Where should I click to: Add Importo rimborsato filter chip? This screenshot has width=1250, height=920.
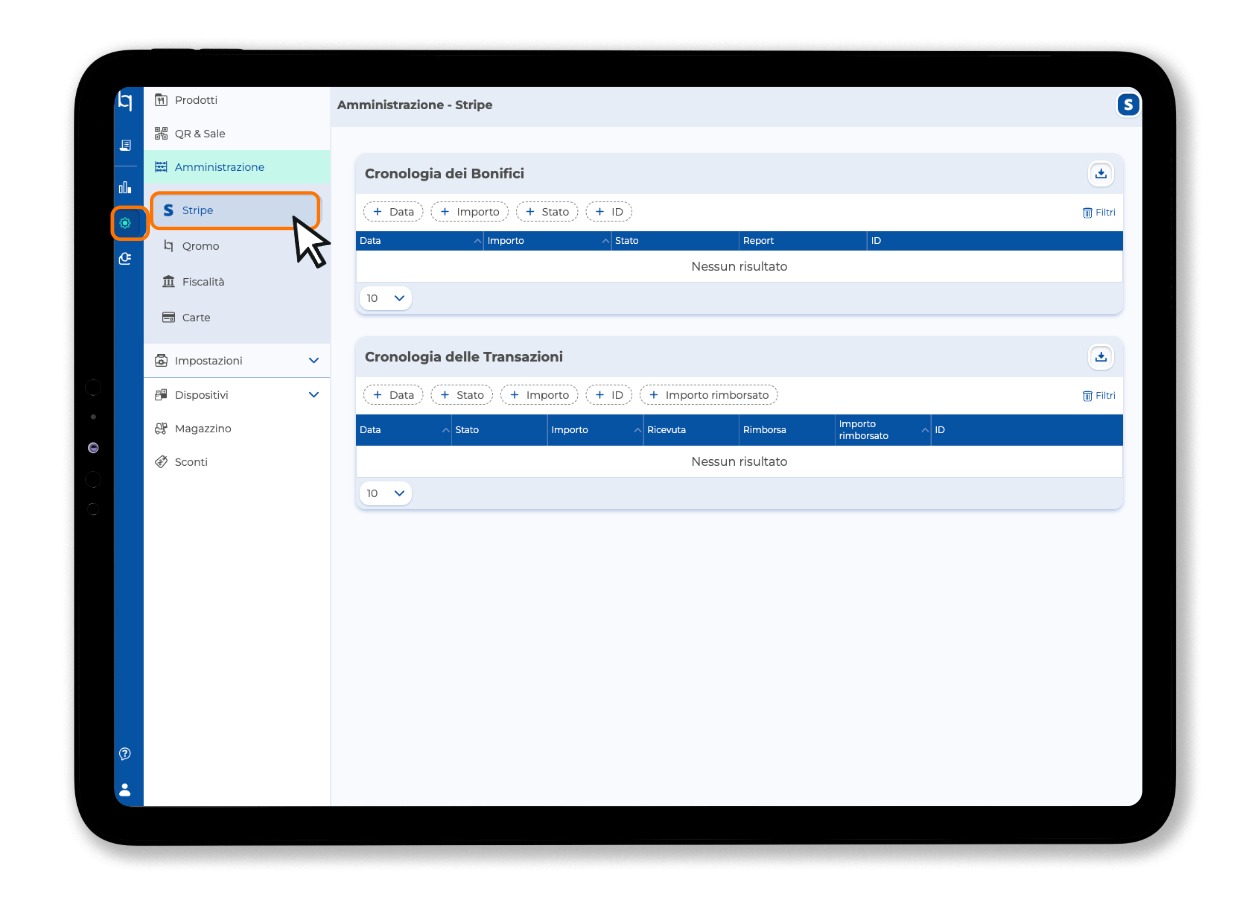point(709,395)
